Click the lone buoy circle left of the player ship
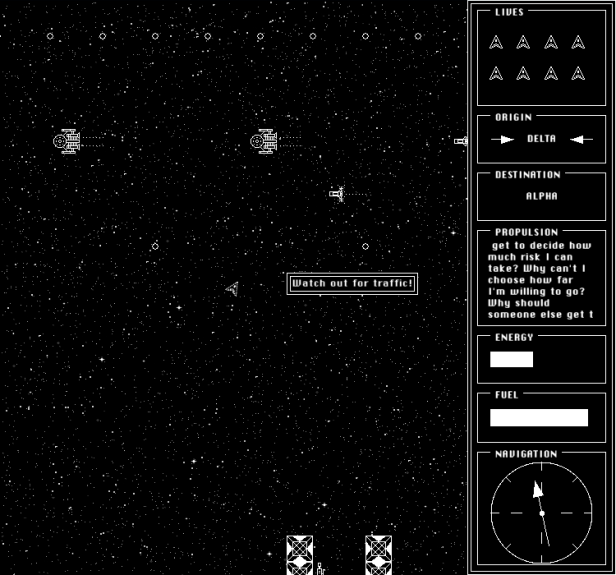This screenshot has height=575, width=616. (x=155, y=246)
